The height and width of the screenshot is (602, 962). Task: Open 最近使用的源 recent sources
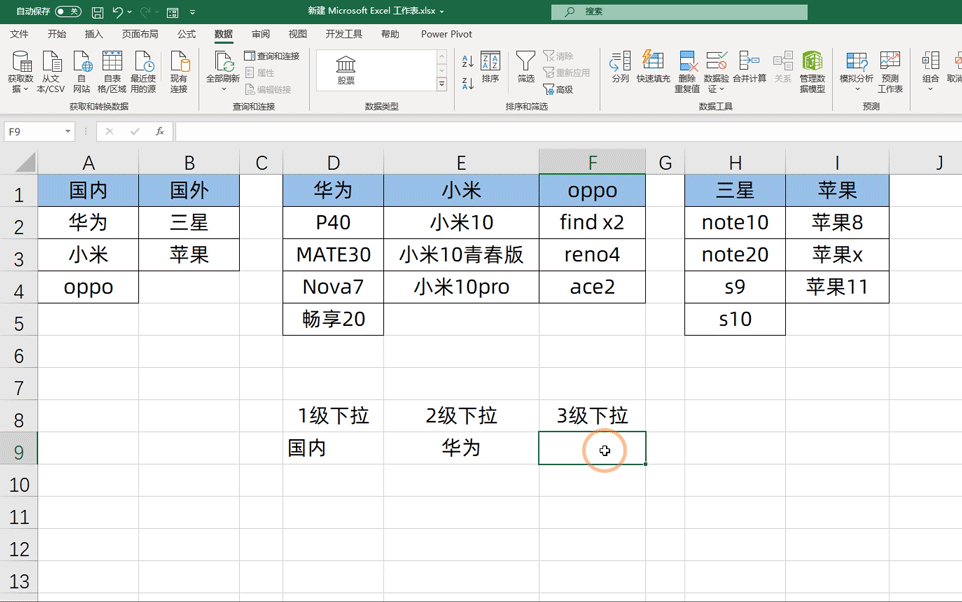click(x=143, y=72)
